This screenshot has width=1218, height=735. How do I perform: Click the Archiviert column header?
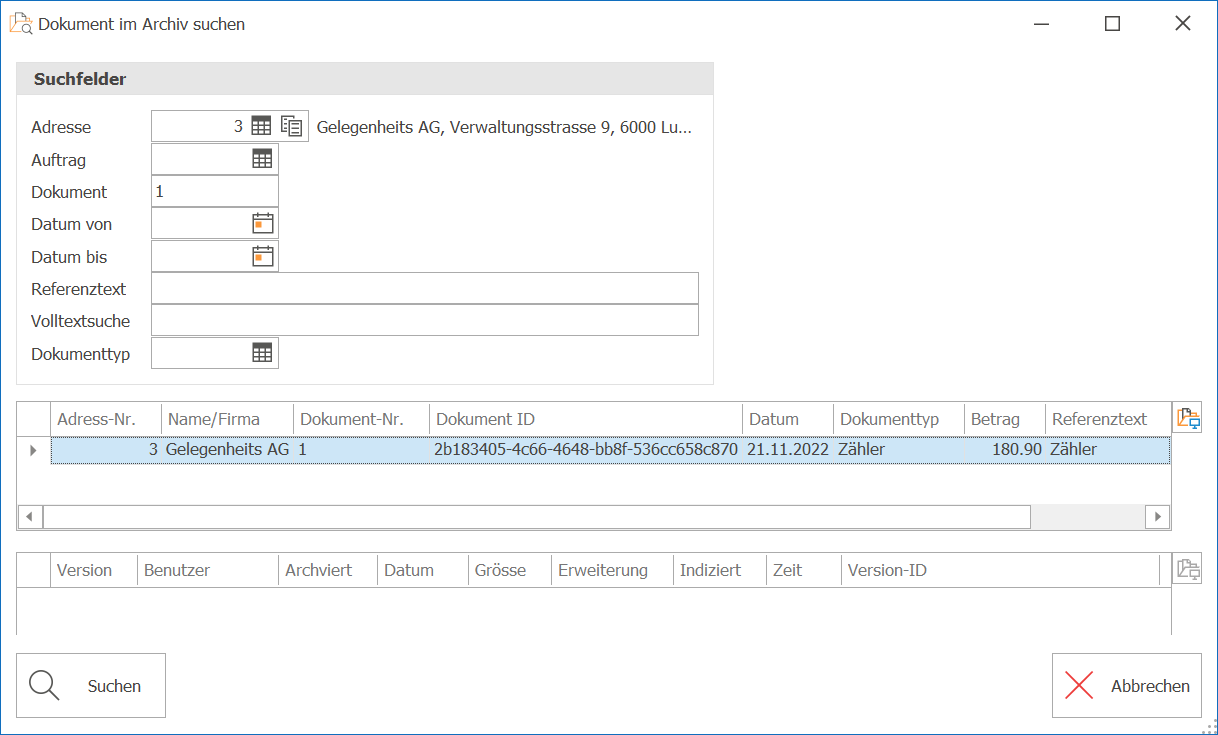point(328,570)
